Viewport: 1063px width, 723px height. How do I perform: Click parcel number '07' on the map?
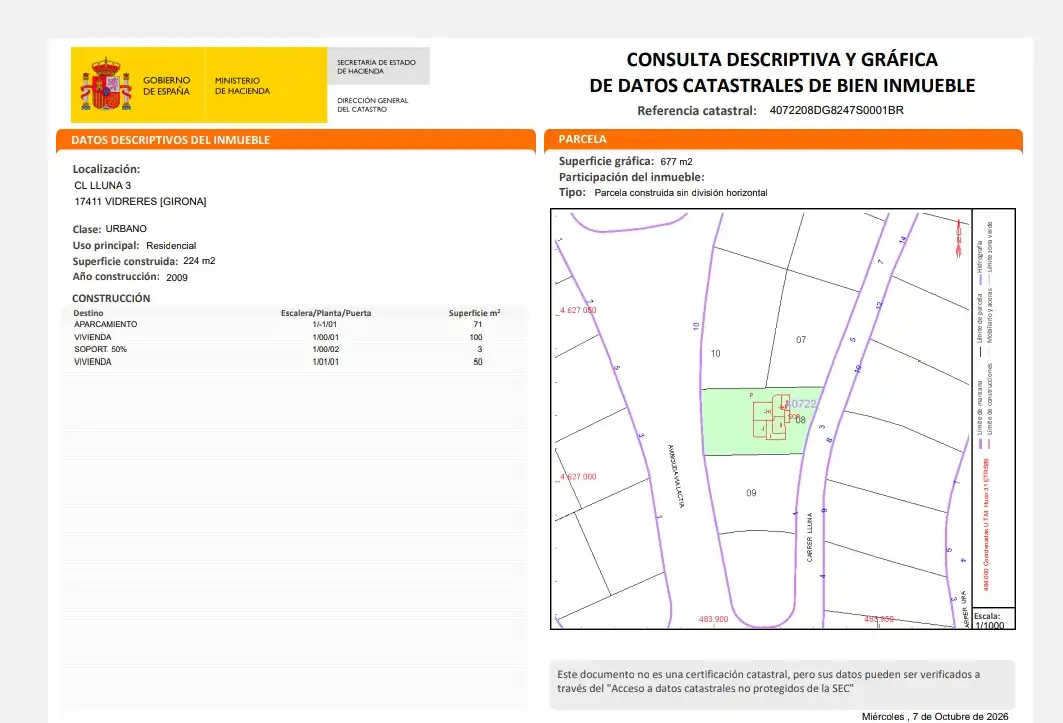(x=801, y=340)
